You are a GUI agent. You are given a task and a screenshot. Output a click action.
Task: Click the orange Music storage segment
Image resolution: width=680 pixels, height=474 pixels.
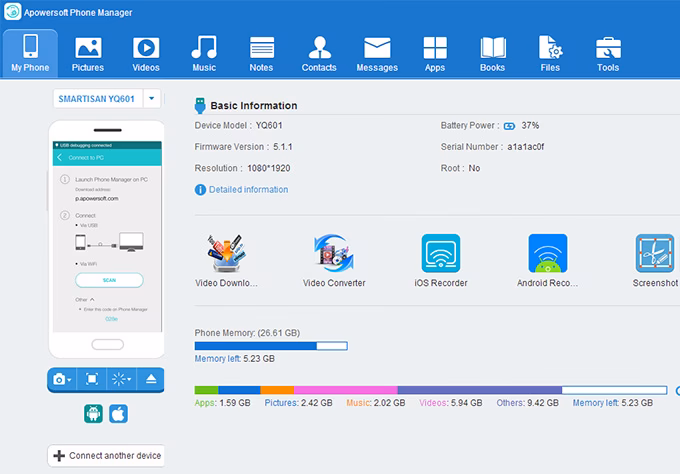[277, 390]
